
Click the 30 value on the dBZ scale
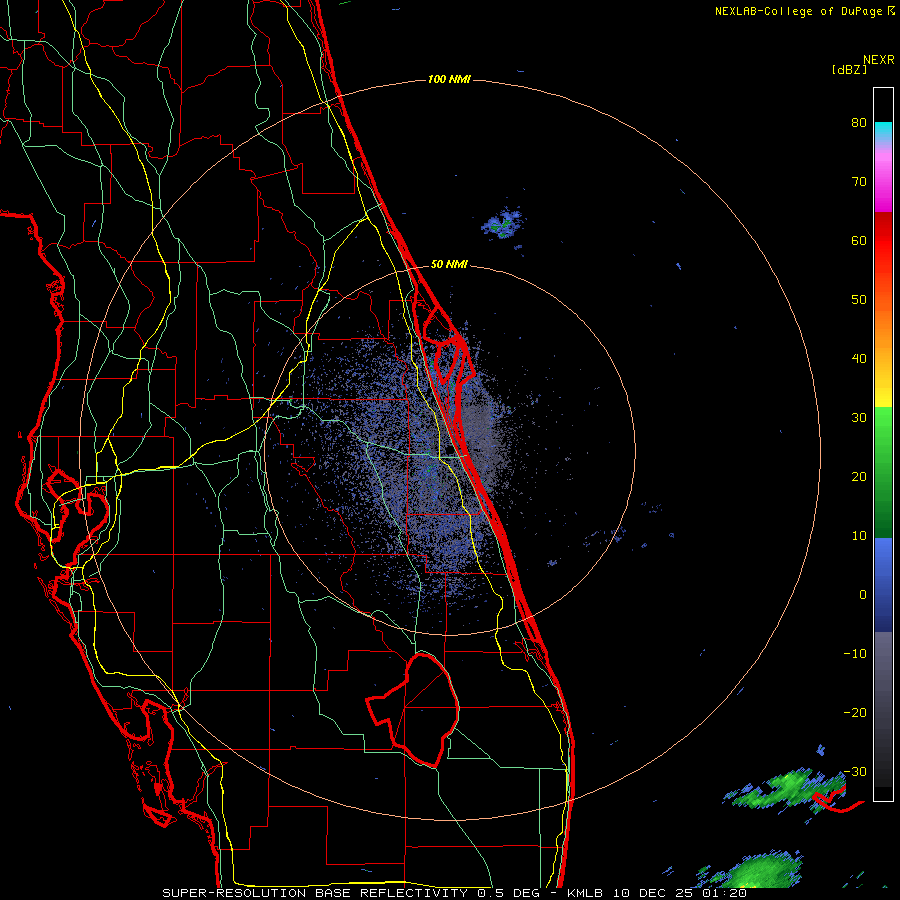(x=859, y=418)
